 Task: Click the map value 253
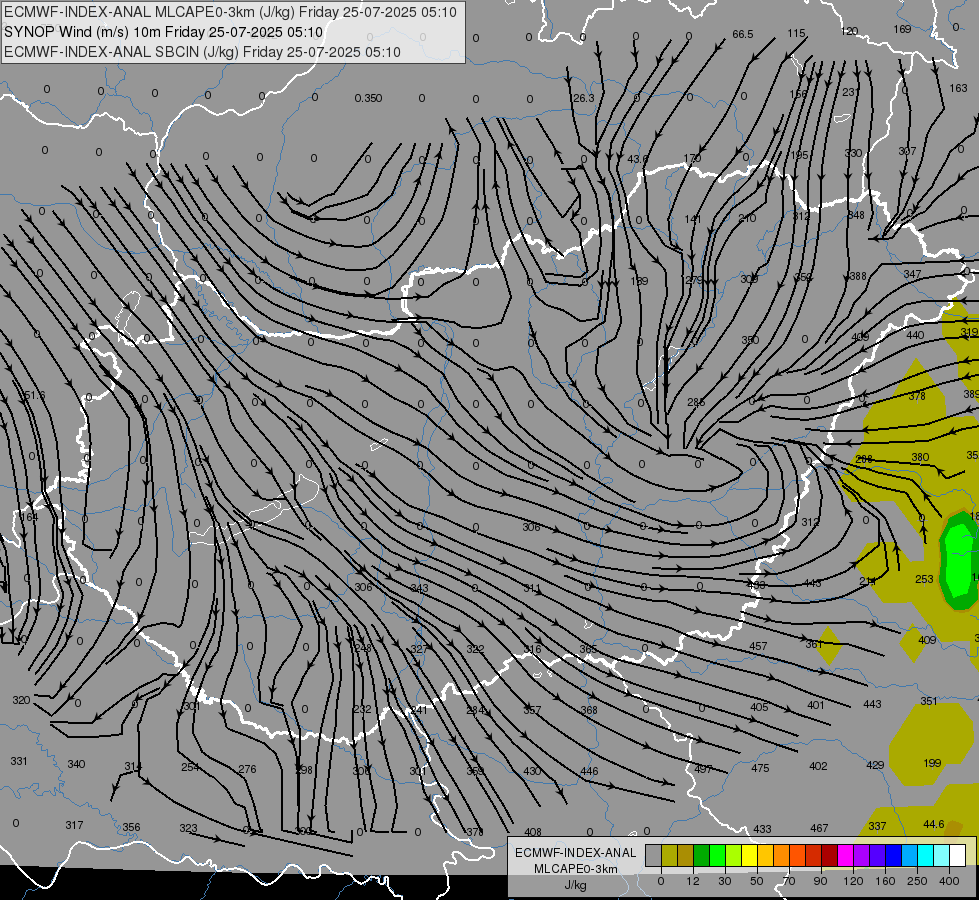pos(924,580)
